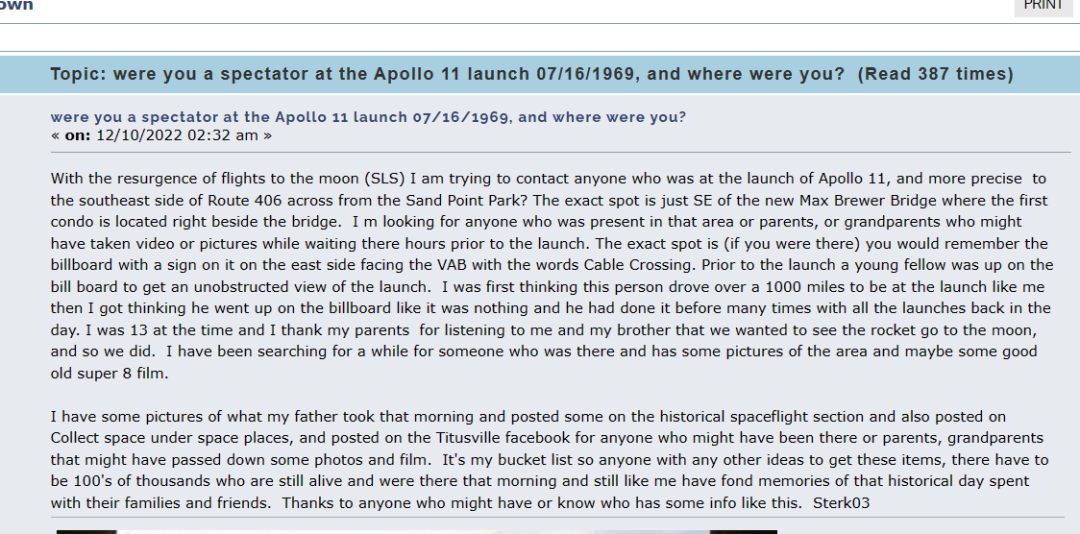Click the partially visible "own" link

pyautogui.click(x=16, y=5)
